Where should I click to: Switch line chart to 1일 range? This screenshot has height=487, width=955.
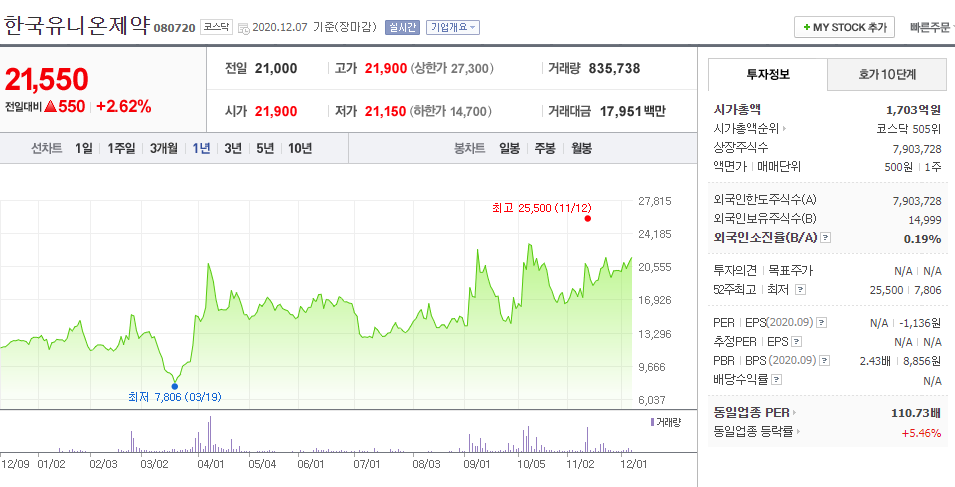click(x=84, y=148)
